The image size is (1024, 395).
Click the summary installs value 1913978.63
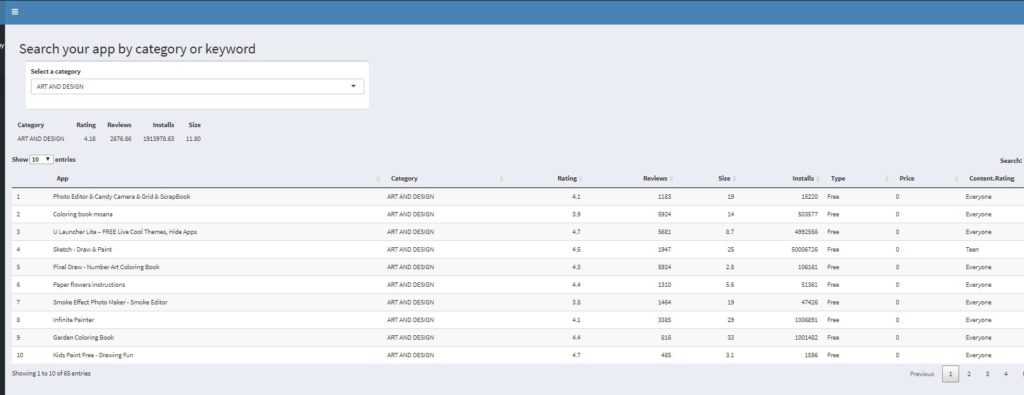tap(159, 139)
